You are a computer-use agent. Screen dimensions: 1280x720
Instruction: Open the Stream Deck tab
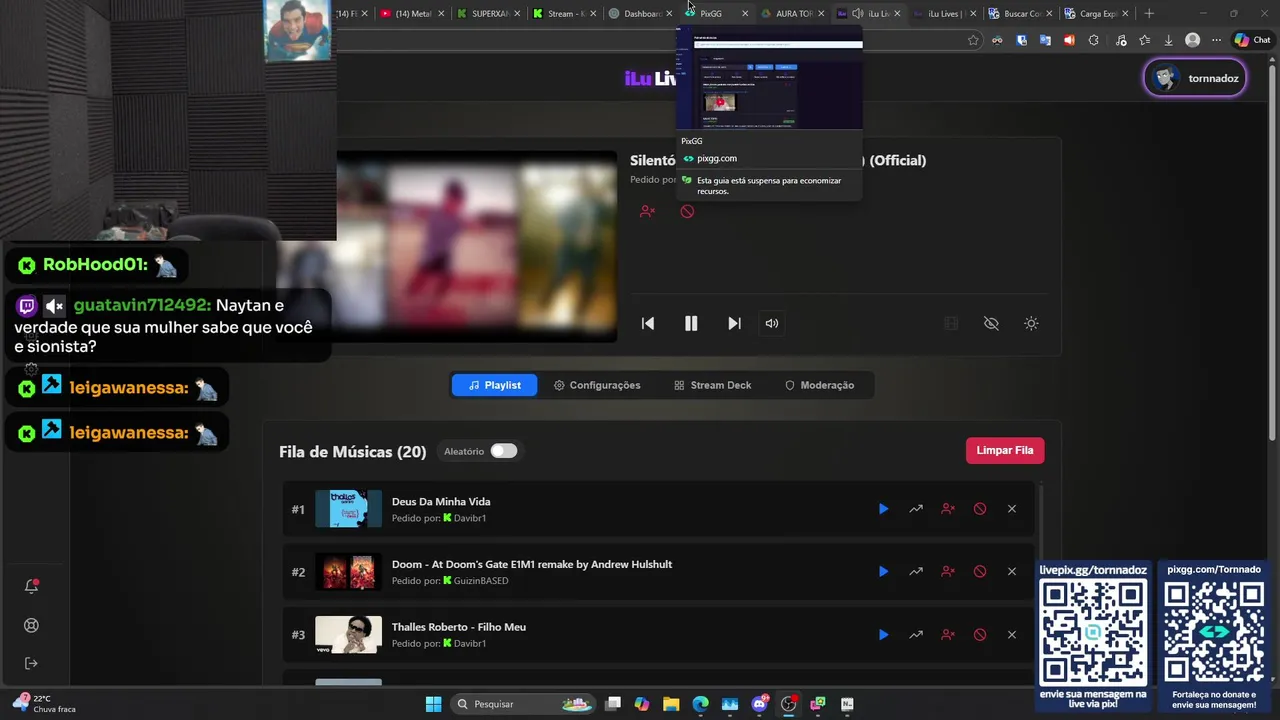click(712, 385)
